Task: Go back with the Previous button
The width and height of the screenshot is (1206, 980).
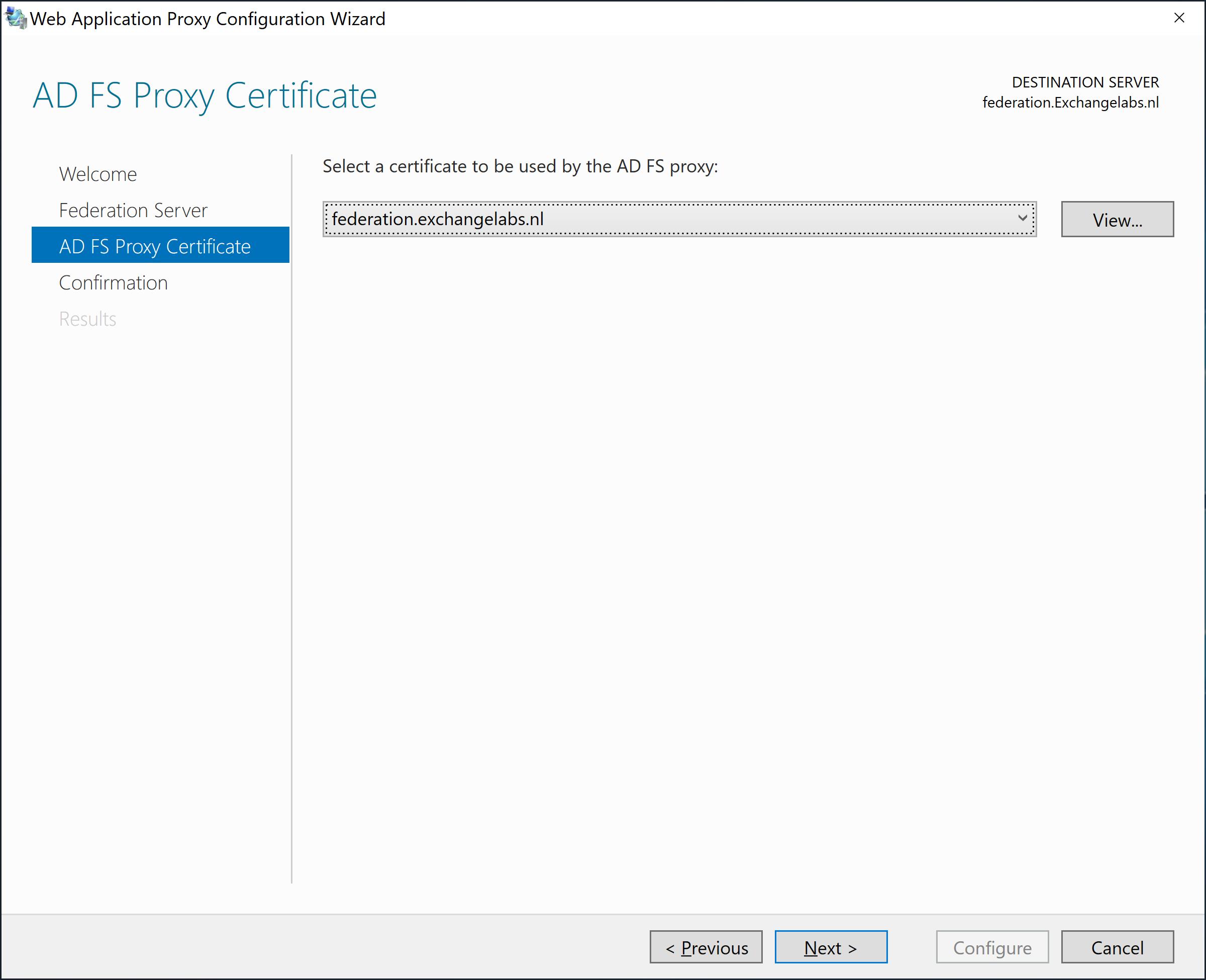Action: 706,948
